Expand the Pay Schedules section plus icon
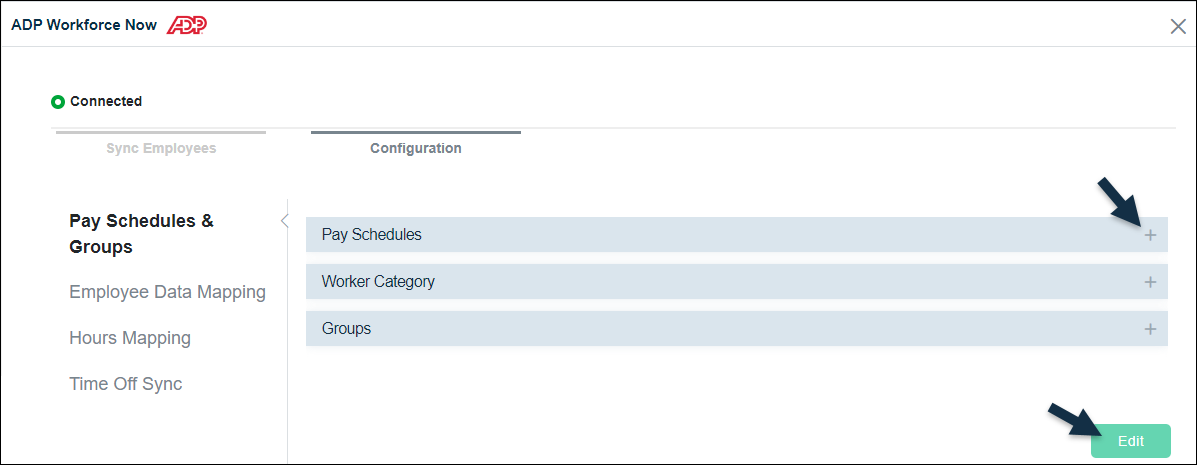This screenshot has height=465, width=1197. pos(1150,235)
